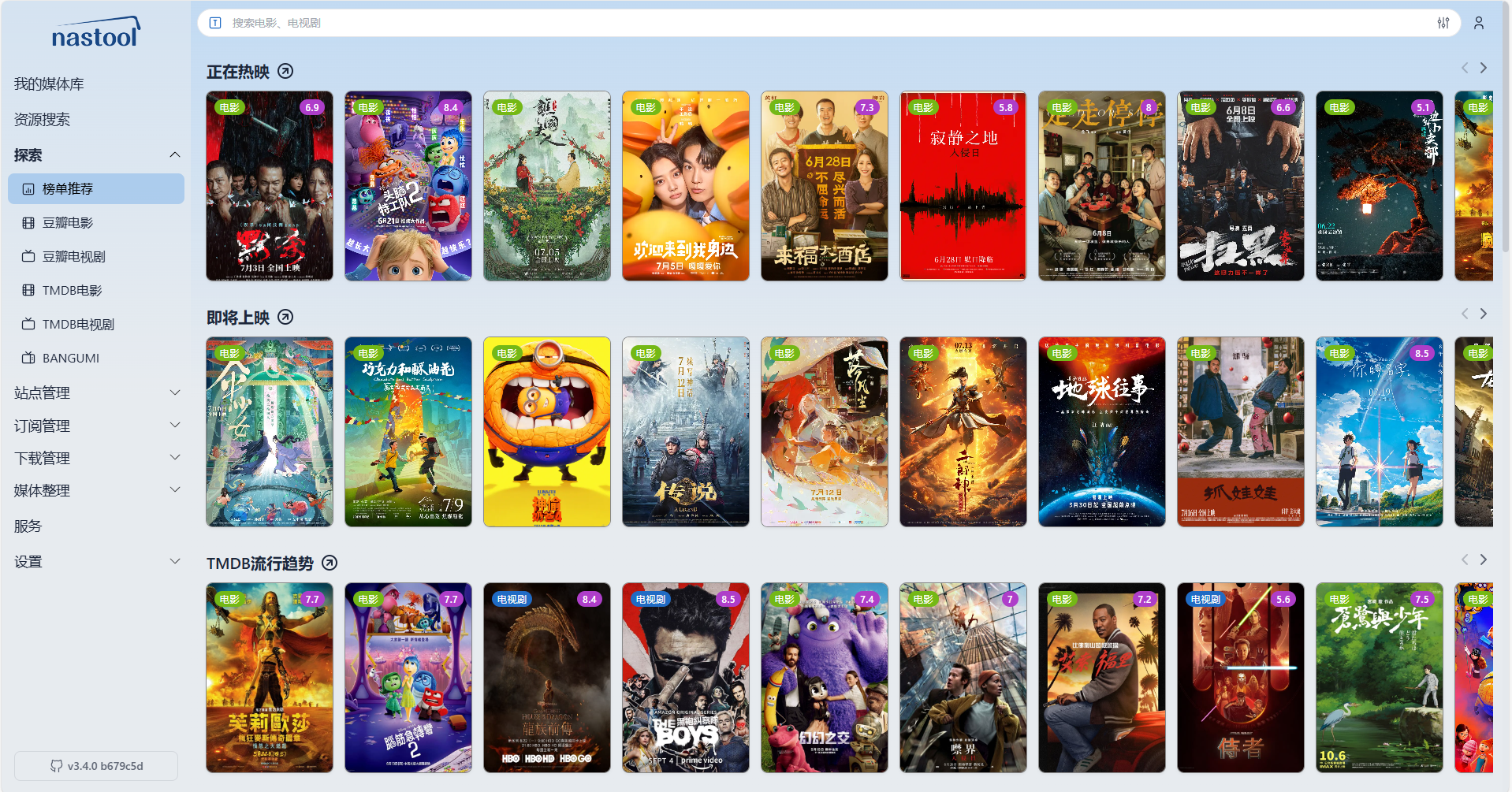
Task: Open the 正在热映 section arrow icon
Action: pyautogui.click(x=285, y=72)
